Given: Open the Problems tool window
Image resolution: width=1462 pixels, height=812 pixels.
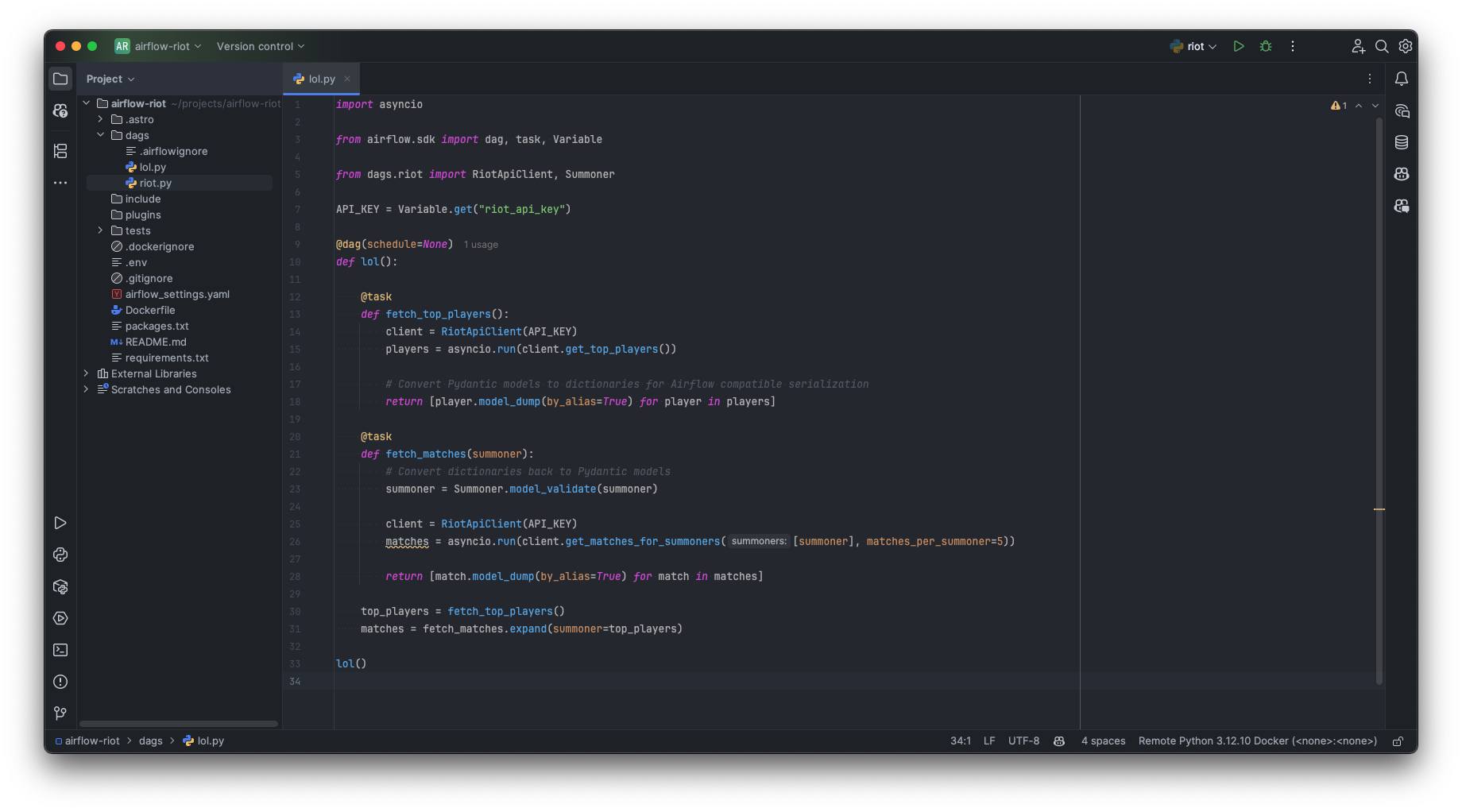Looking at the screenshot, I should click(60, 682).
